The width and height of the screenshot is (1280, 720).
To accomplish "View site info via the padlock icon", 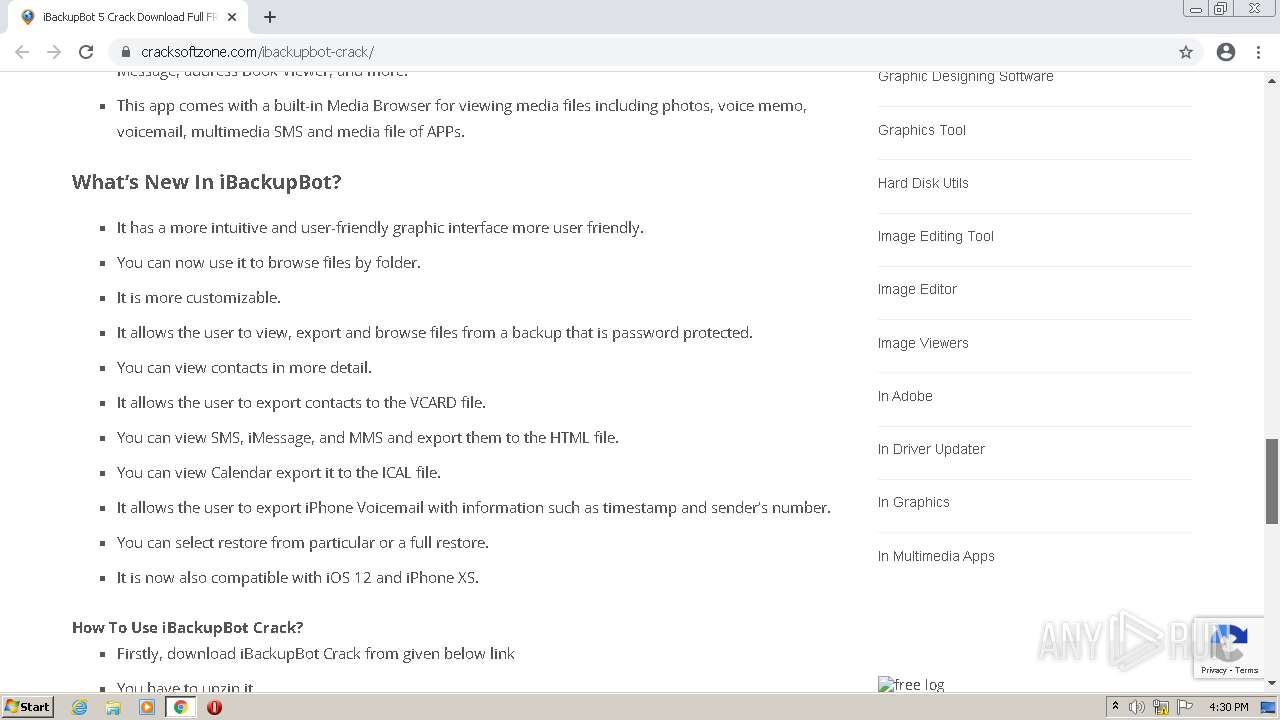I will [125, 52].
